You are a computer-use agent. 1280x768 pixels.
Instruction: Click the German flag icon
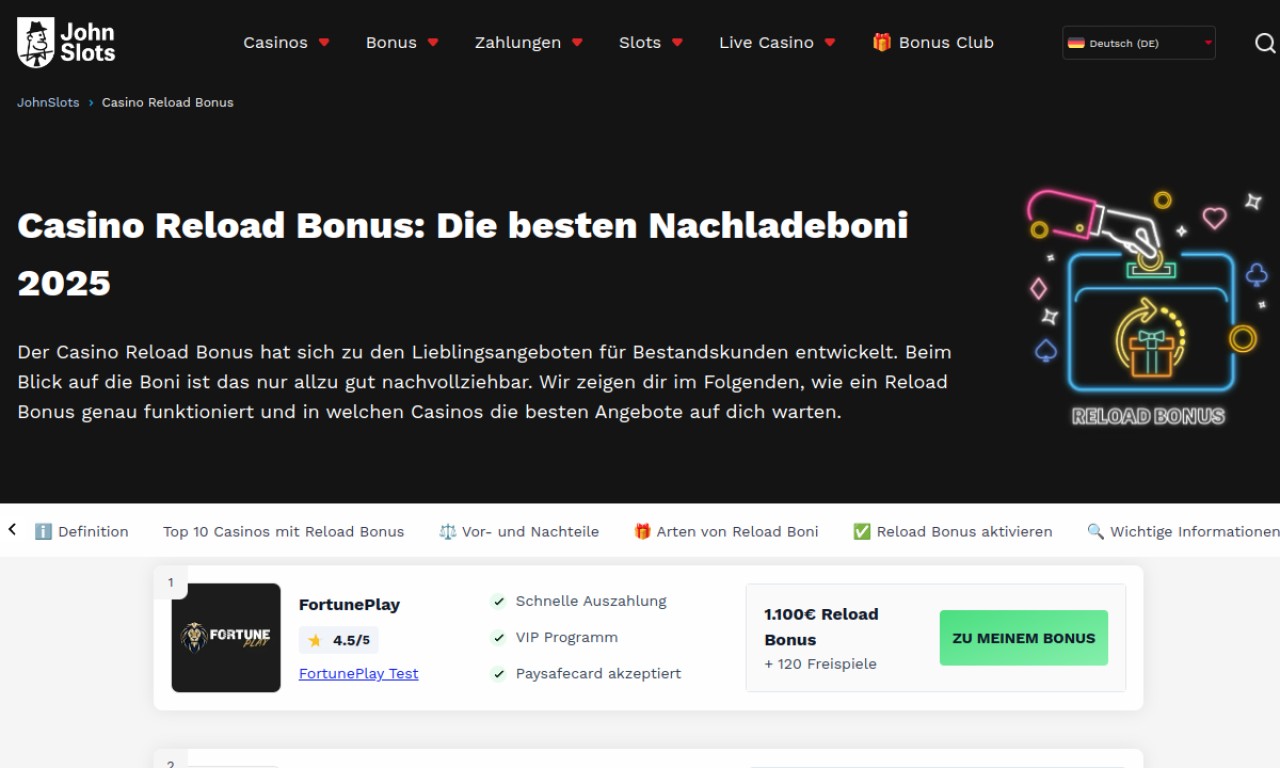pos(1076,43)
